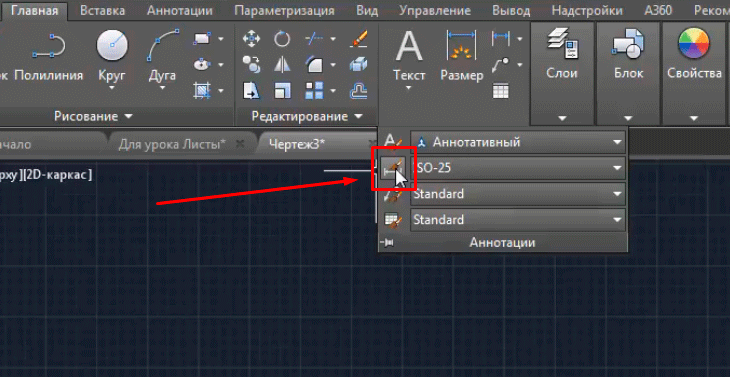
Task: Select the Multileader tool
Action: (500, 64)
